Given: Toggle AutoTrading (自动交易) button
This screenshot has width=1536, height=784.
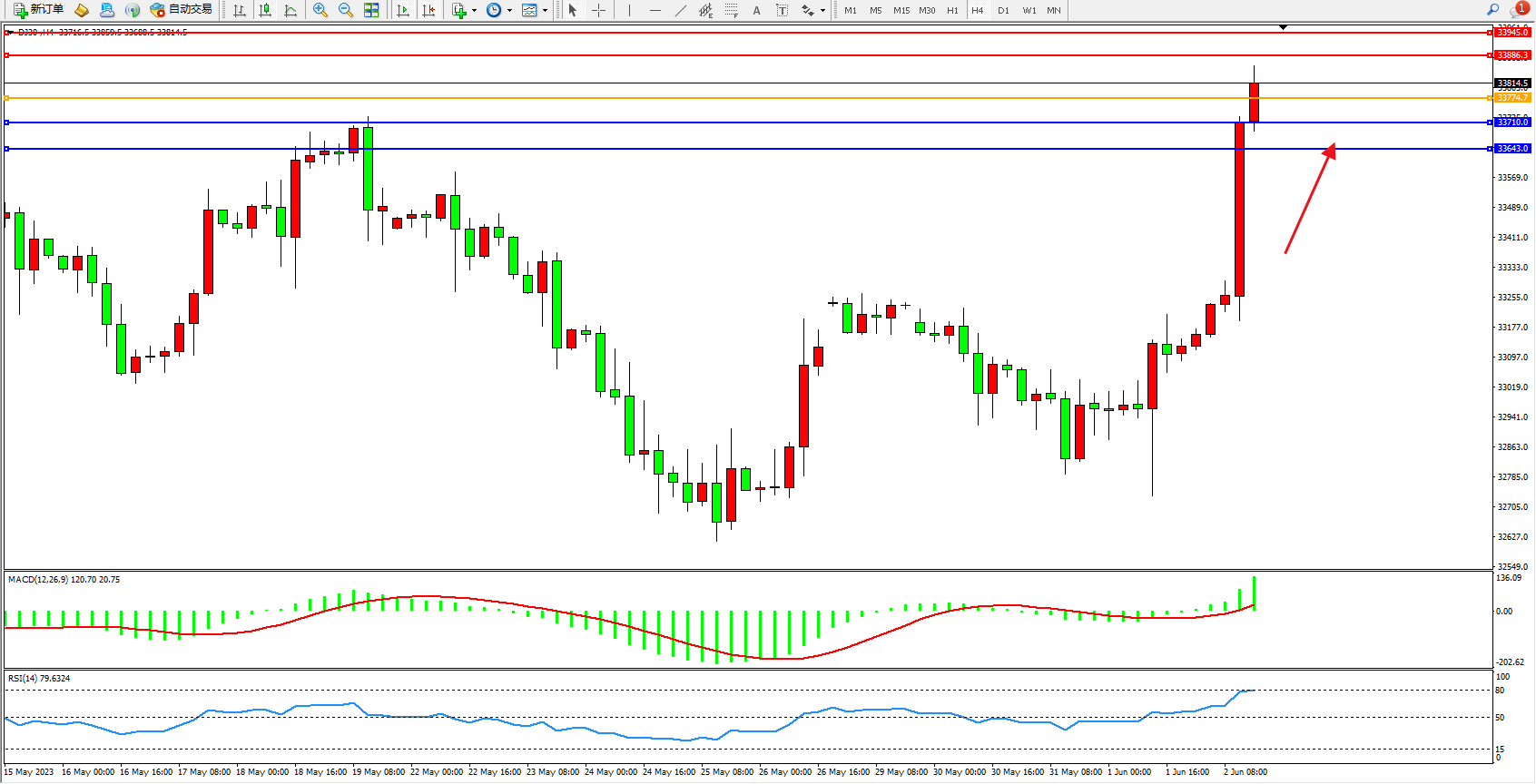Looking at the screenshot, I should coord(182,10).
